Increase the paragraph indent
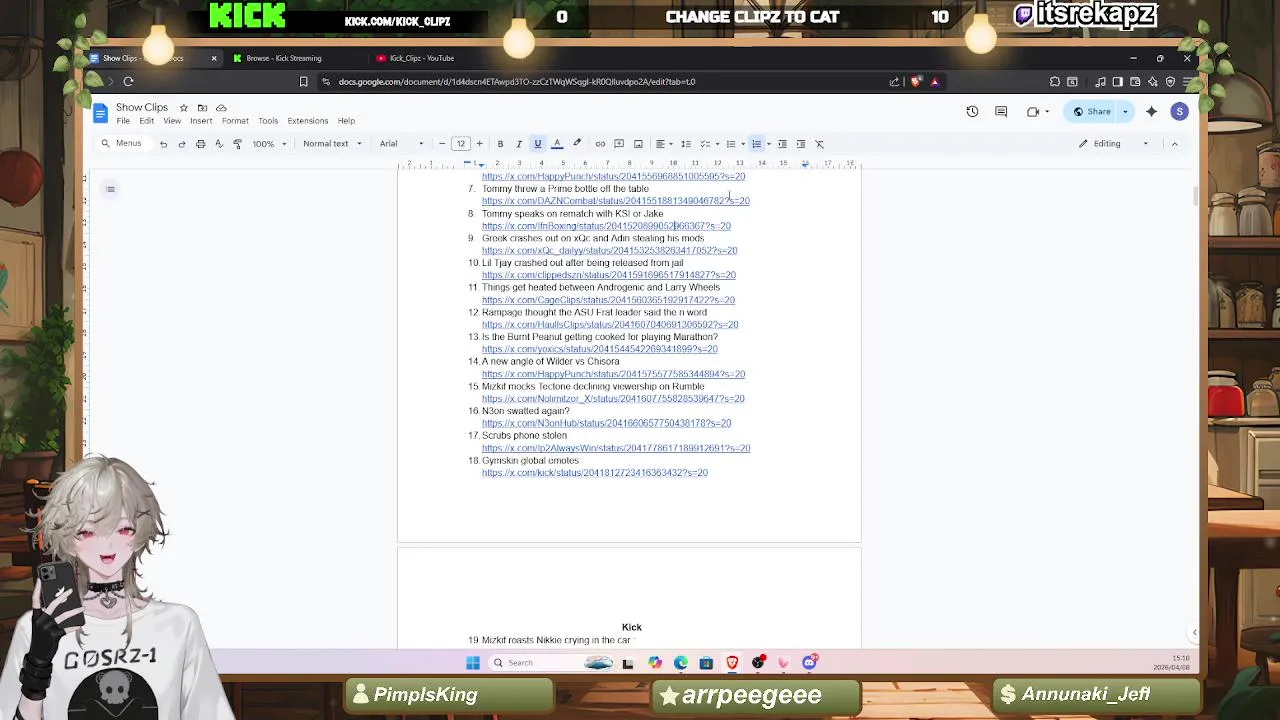Screen dimensions: 1280x720 point(800,144)
